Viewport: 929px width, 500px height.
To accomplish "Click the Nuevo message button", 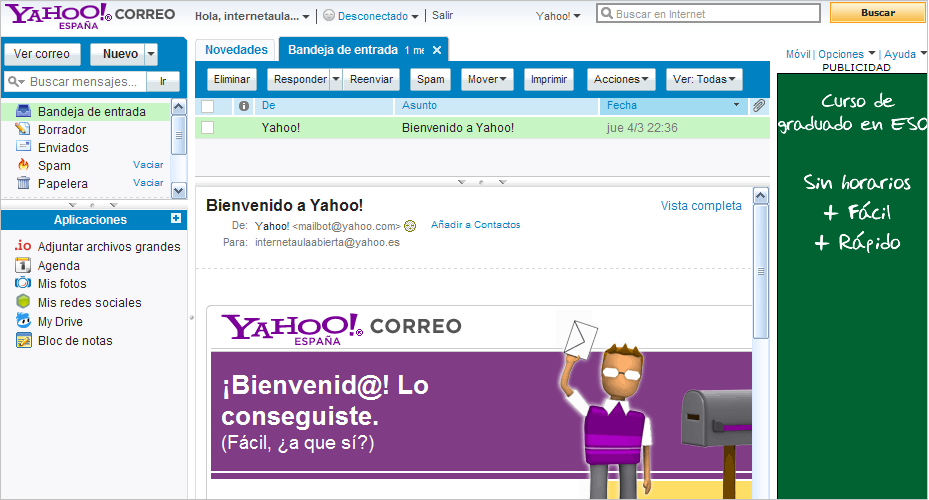I will coord(118,54).
